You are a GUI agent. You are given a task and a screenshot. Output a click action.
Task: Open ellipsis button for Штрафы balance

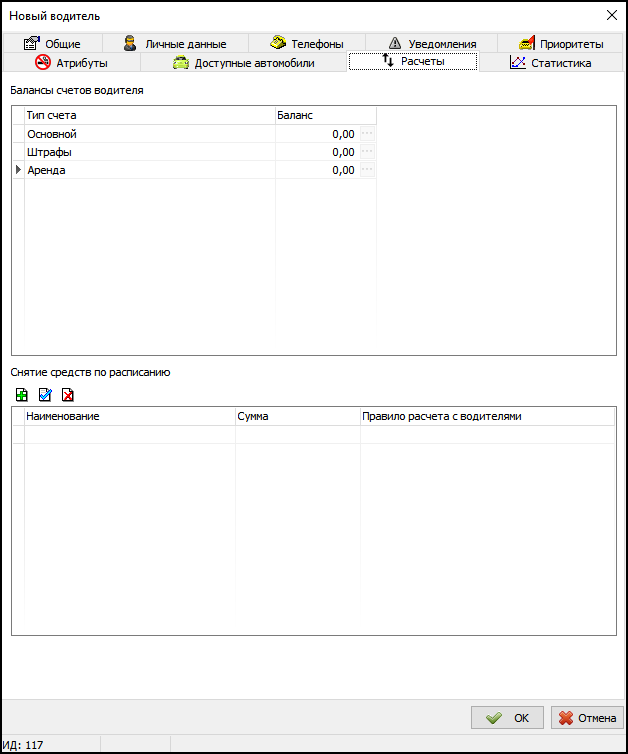coord(367,152)
